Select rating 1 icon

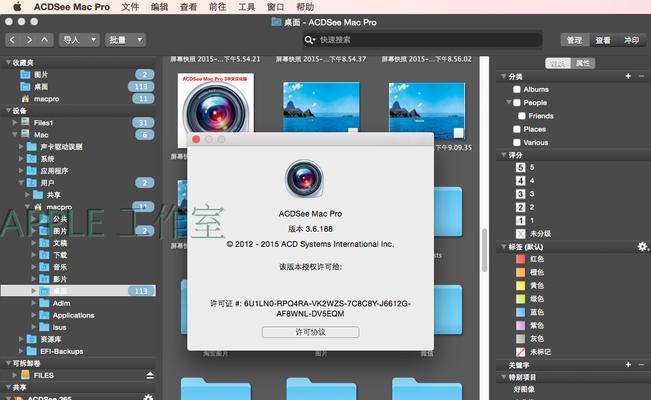(520, 221)
